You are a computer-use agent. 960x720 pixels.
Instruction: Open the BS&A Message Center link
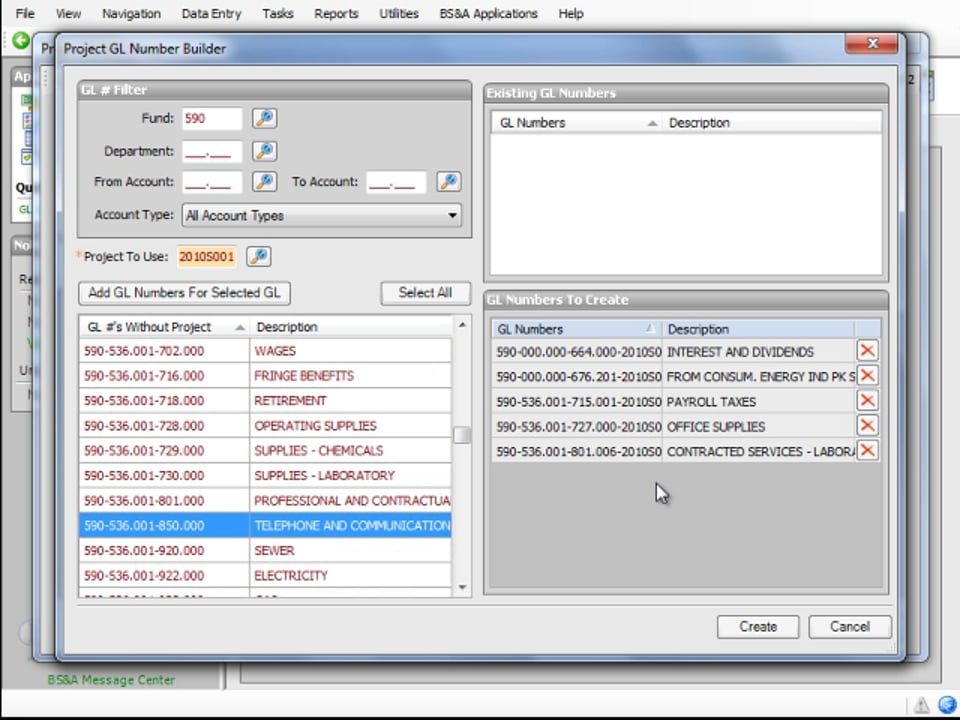pos(111,680)
